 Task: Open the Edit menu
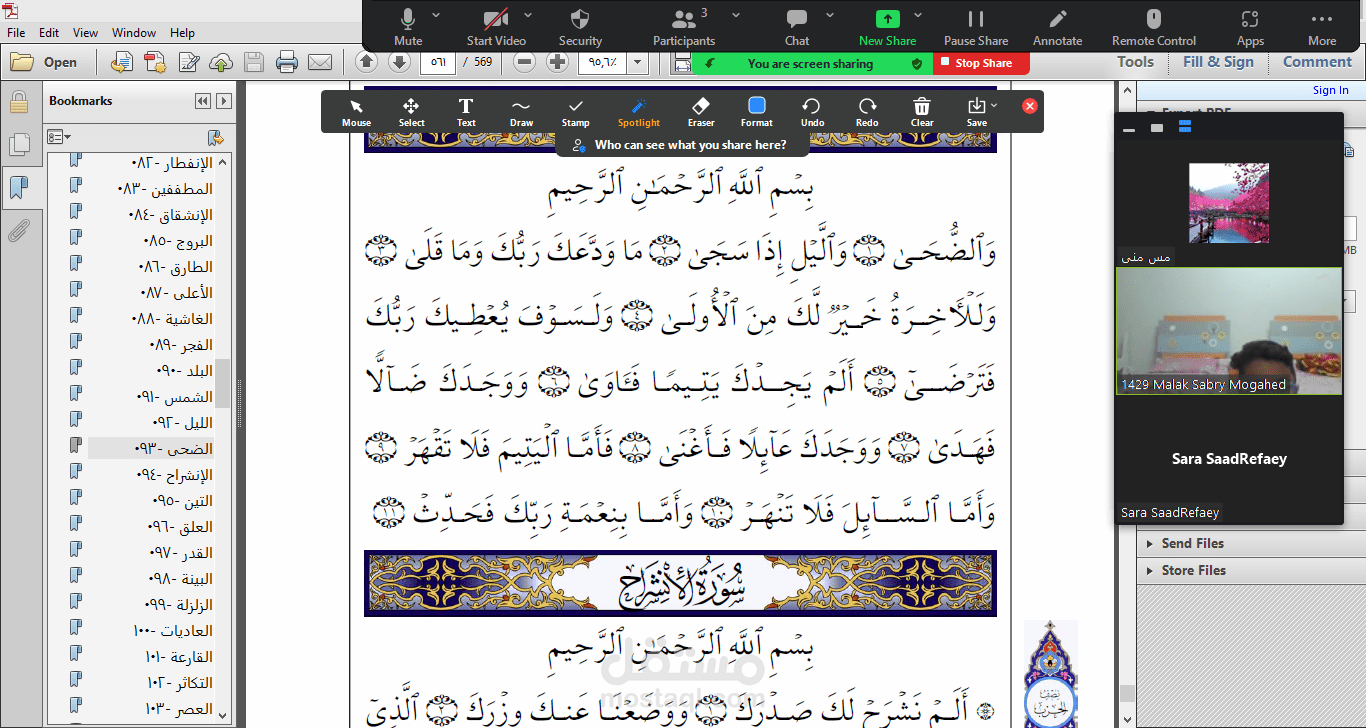click(x=49, y=33)
